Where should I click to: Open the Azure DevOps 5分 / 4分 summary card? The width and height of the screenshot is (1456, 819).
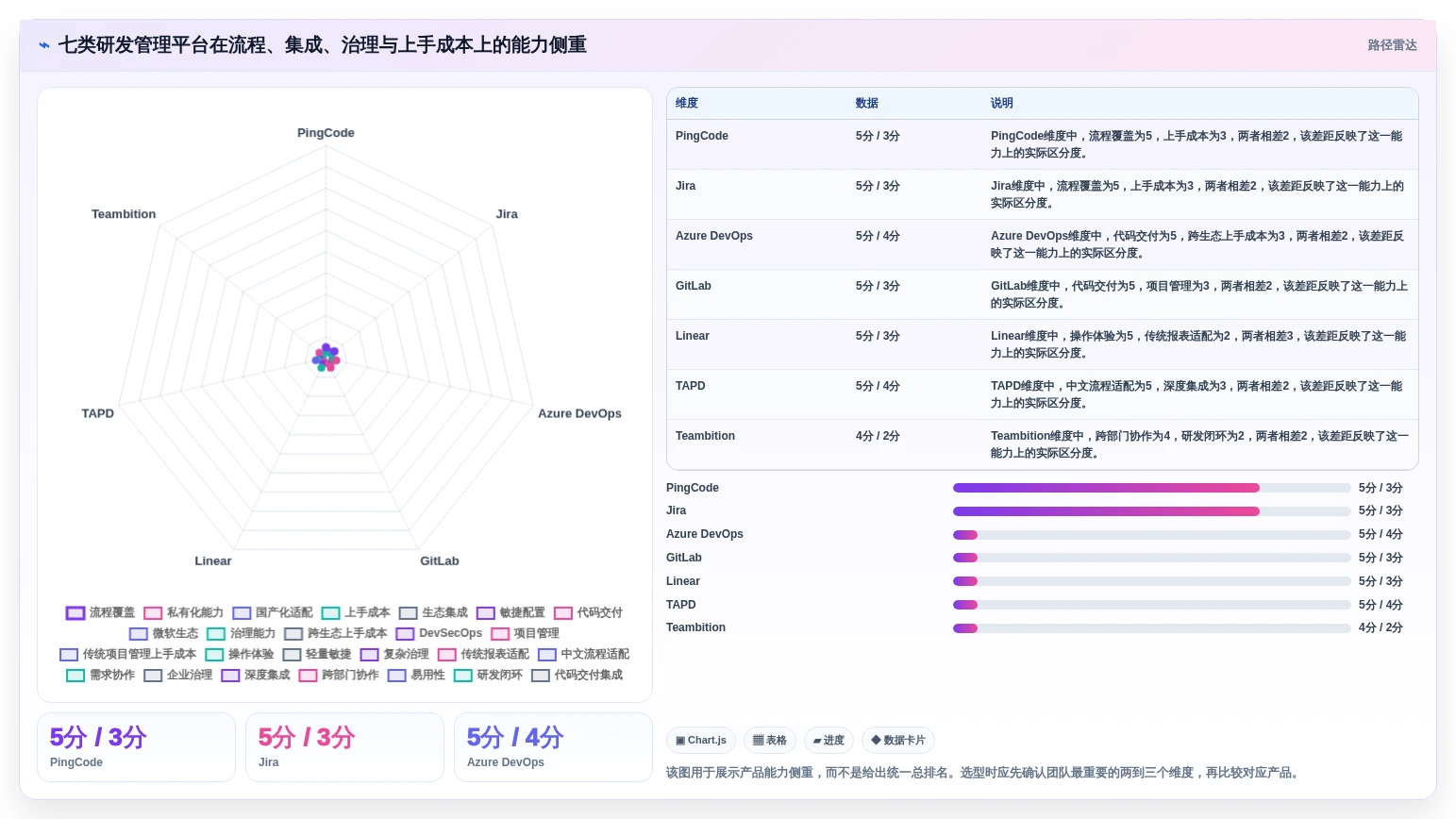coord(553,747)
